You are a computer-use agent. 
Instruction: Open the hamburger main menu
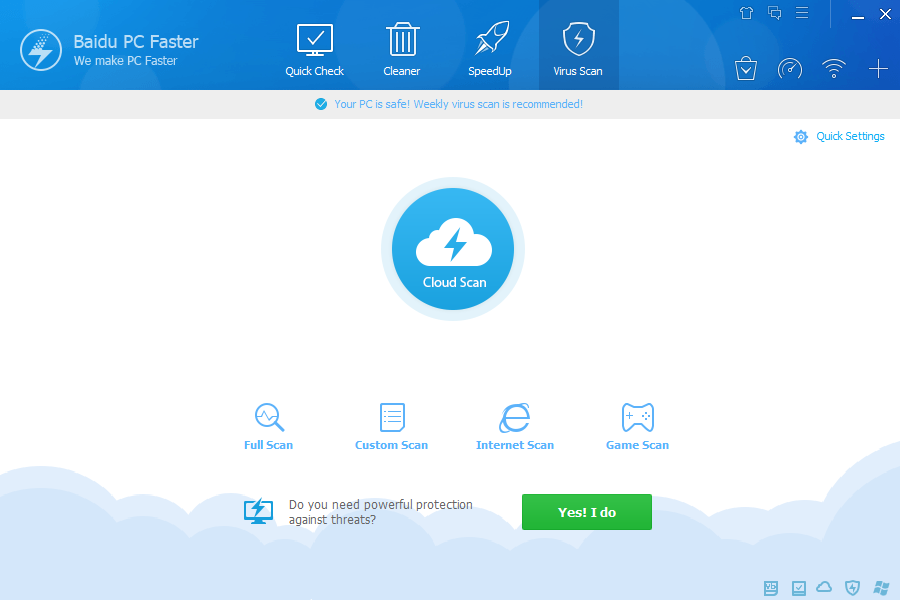[x=802, y=13]
